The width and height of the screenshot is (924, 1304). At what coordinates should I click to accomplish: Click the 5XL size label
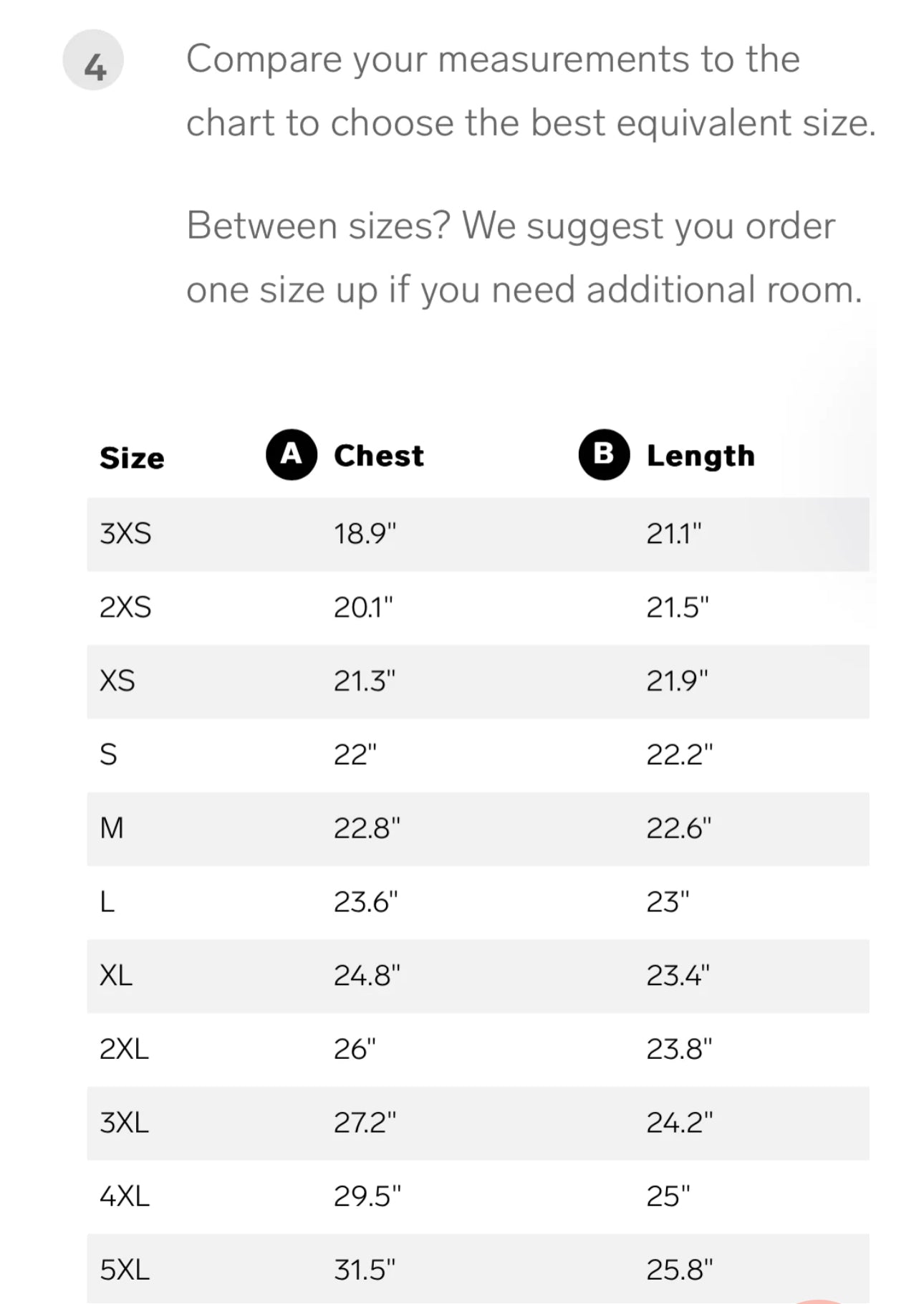pyautogui.click(x=125, y=1270)
